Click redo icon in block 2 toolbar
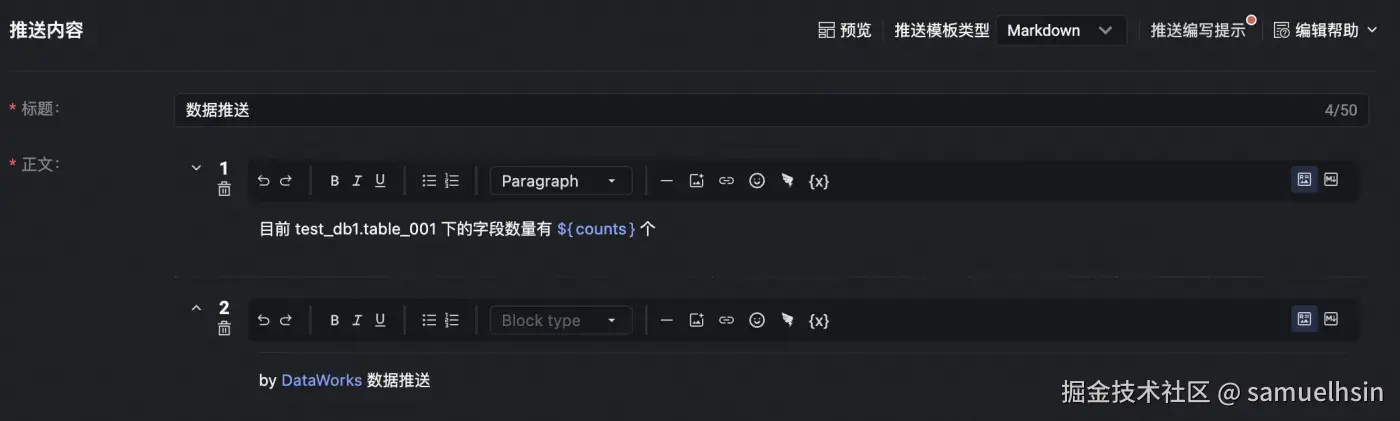The image size is (1400, 421). (286, 320)
